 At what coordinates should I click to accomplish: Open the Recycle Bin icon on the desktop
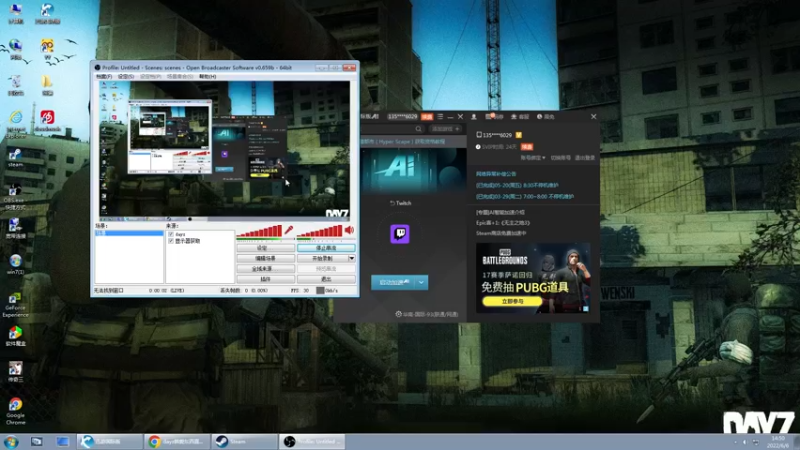point(15,85)
